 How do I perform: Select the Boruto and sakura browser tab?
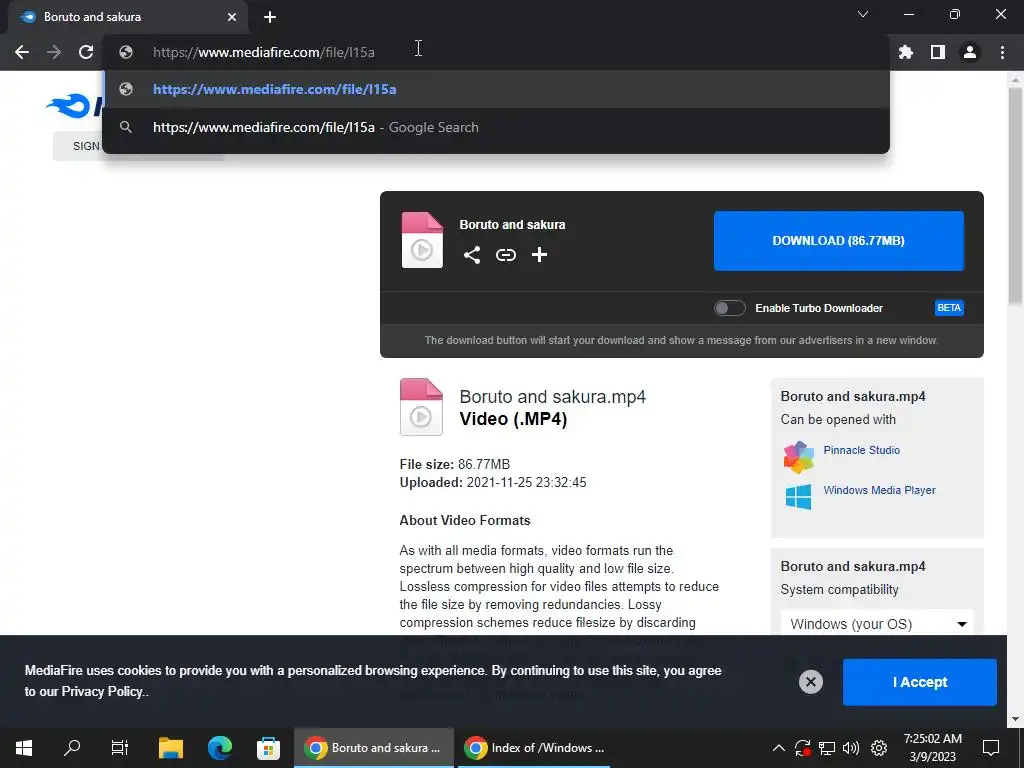127,17
